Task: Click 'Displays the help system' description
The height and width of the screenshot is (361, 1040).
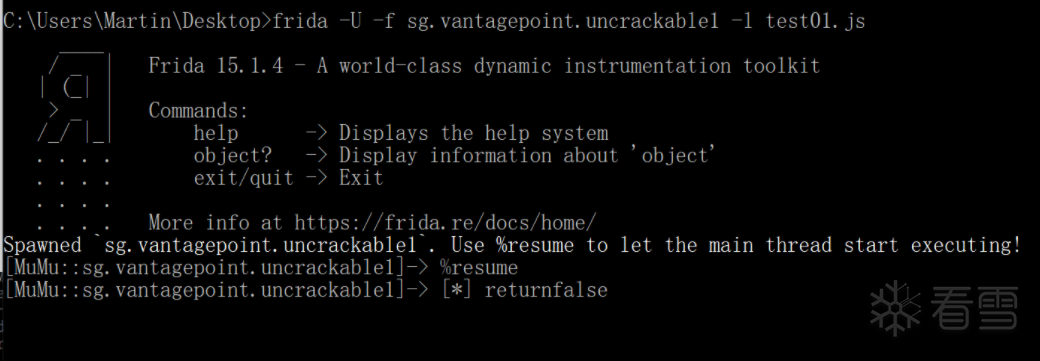Action: (x=474, y=133)
